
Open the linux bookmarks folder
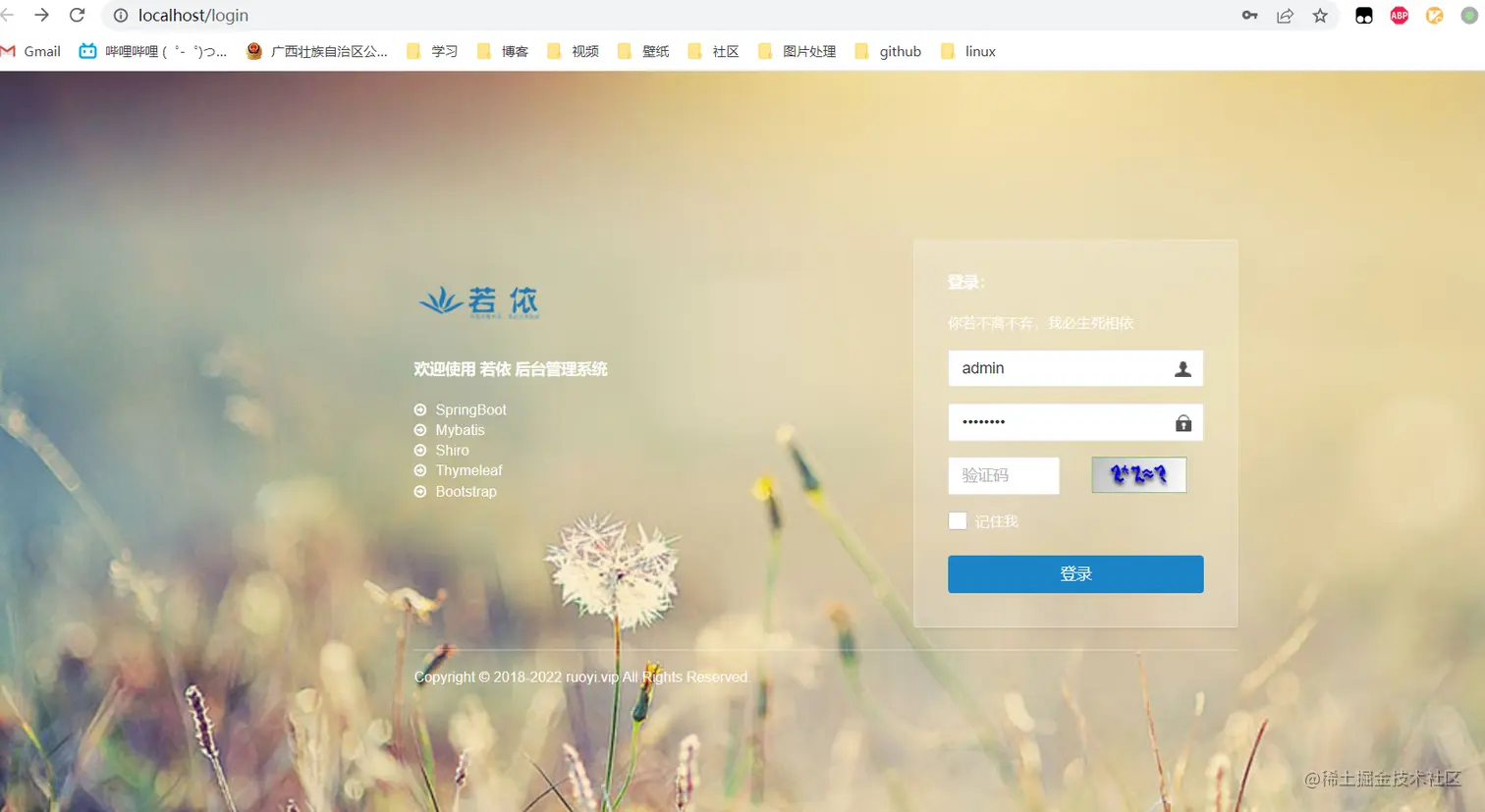968,51
